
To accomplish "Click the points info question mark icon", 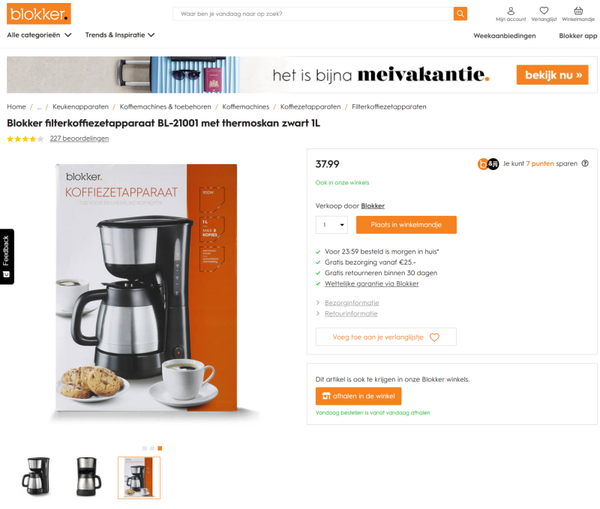I will (x=585, y=163).
